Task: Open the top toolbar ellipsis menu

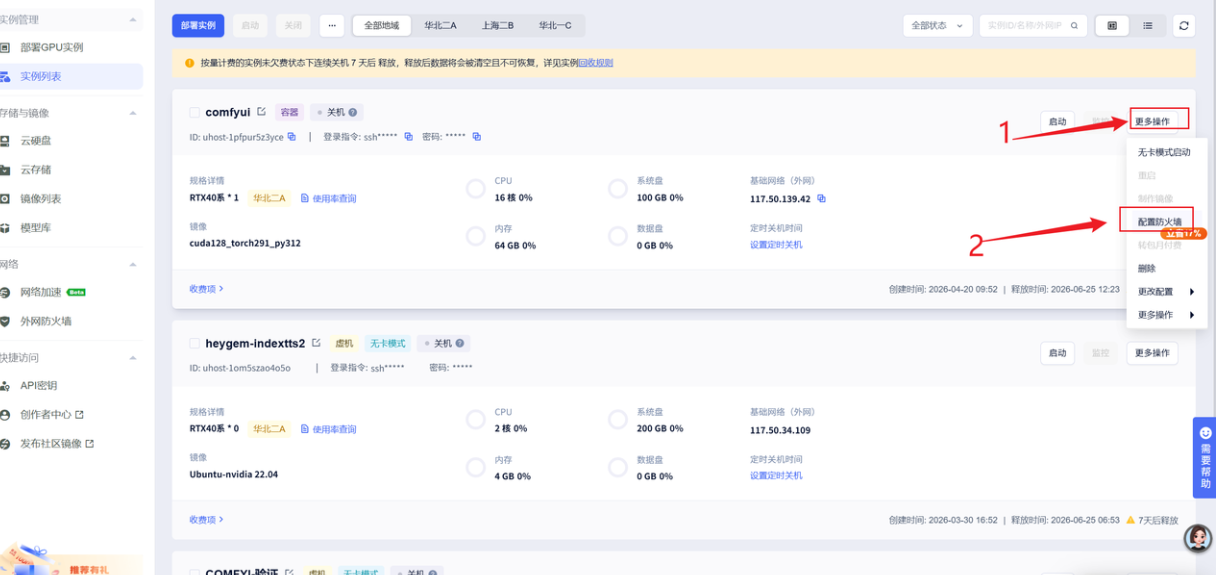Action: (333, 26)
